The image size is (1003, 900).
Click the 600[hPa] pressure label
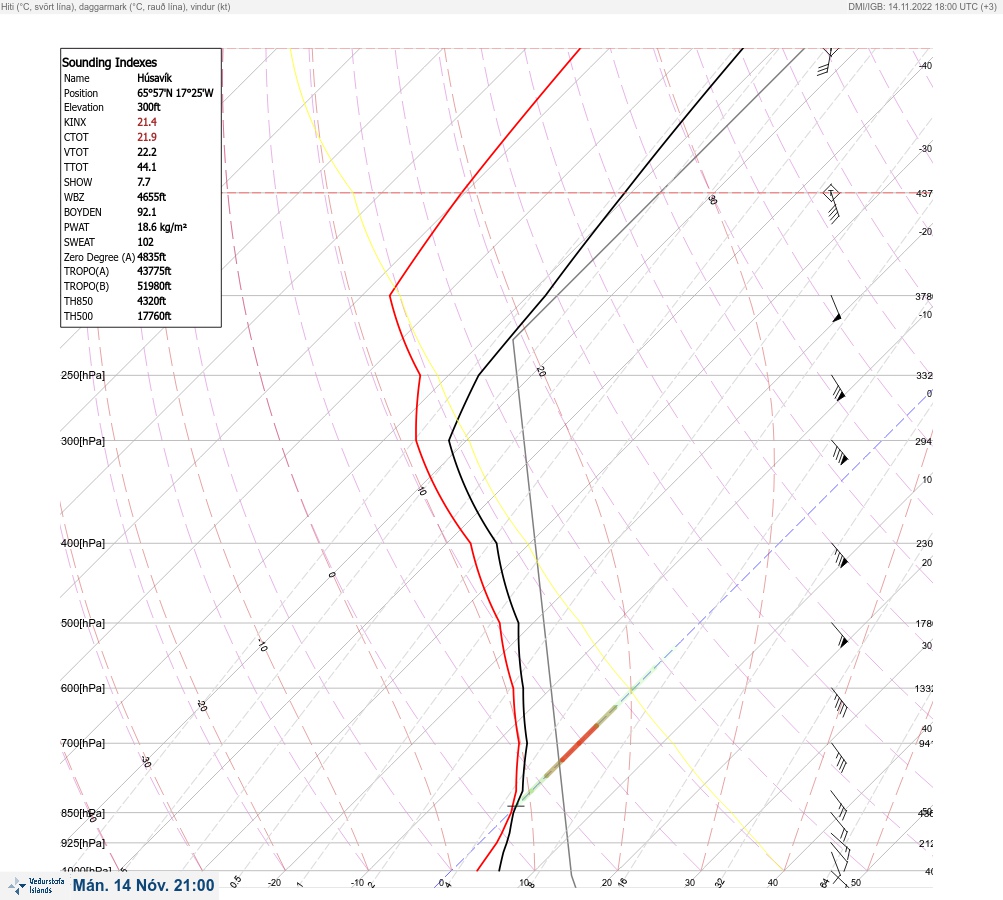(x=83, y=688)
